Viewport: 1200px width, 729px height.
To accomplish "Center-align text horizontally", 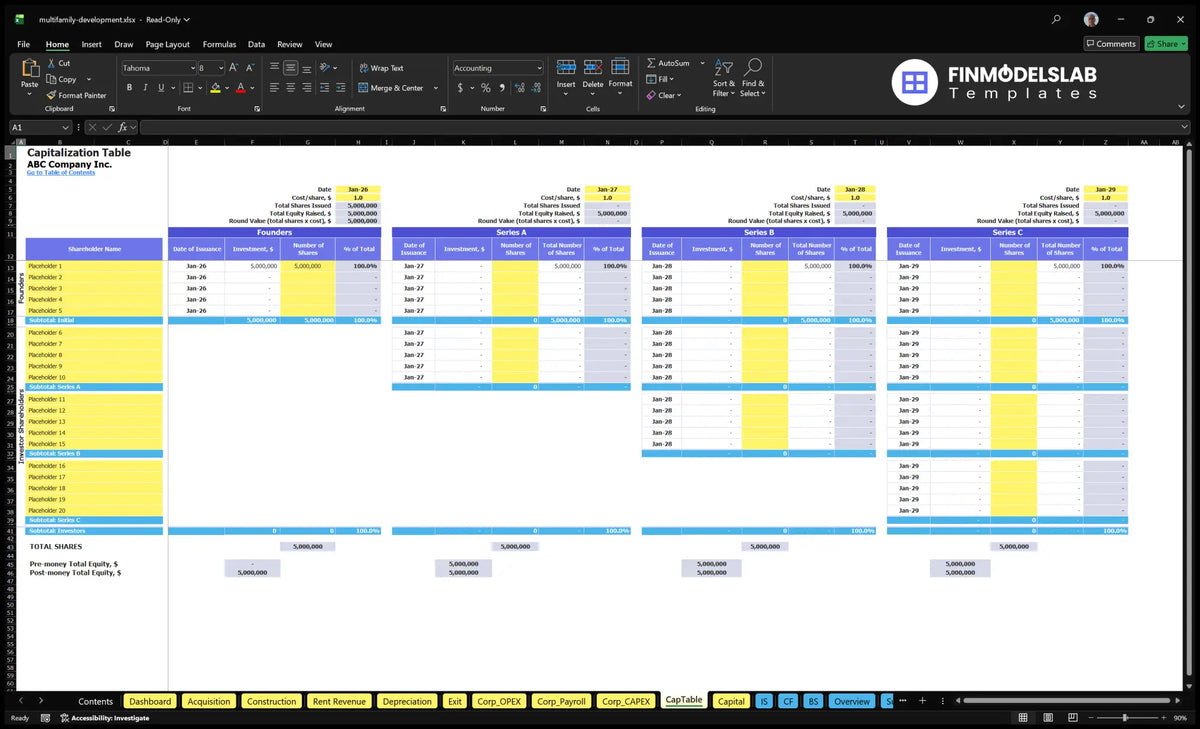I will (x=290, y=88).
